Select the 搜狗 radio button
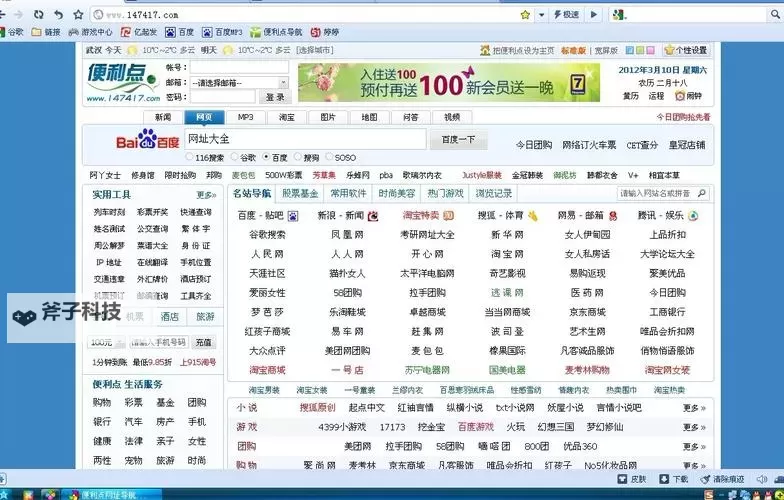Viewport: 784px width, 500px height. [298, 157]
